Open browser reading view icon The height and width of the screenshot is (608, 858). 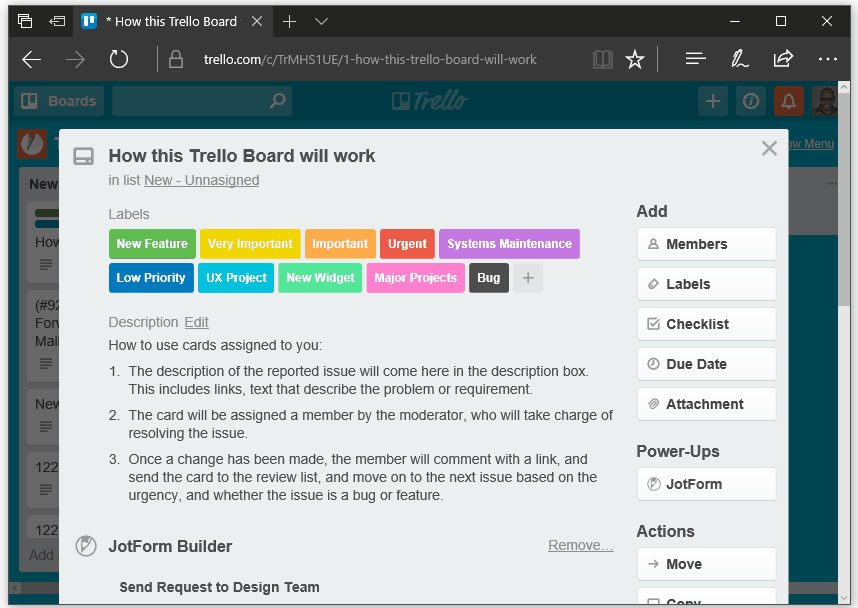point(602,60)
